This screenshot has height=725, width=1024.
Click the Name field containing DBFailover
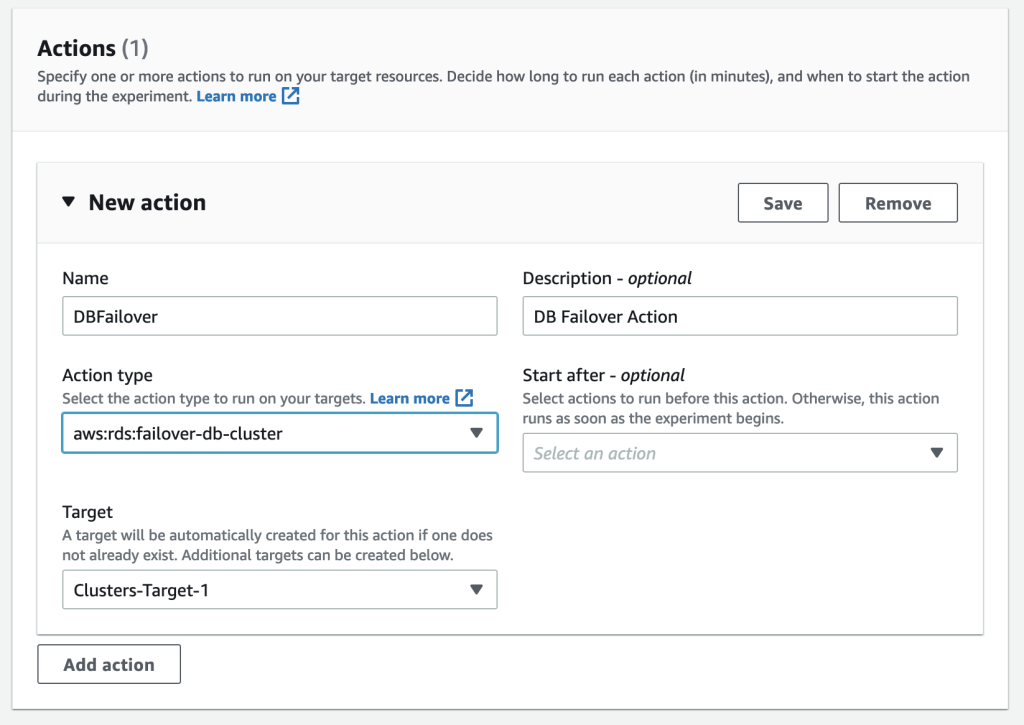tap(279, 315)
